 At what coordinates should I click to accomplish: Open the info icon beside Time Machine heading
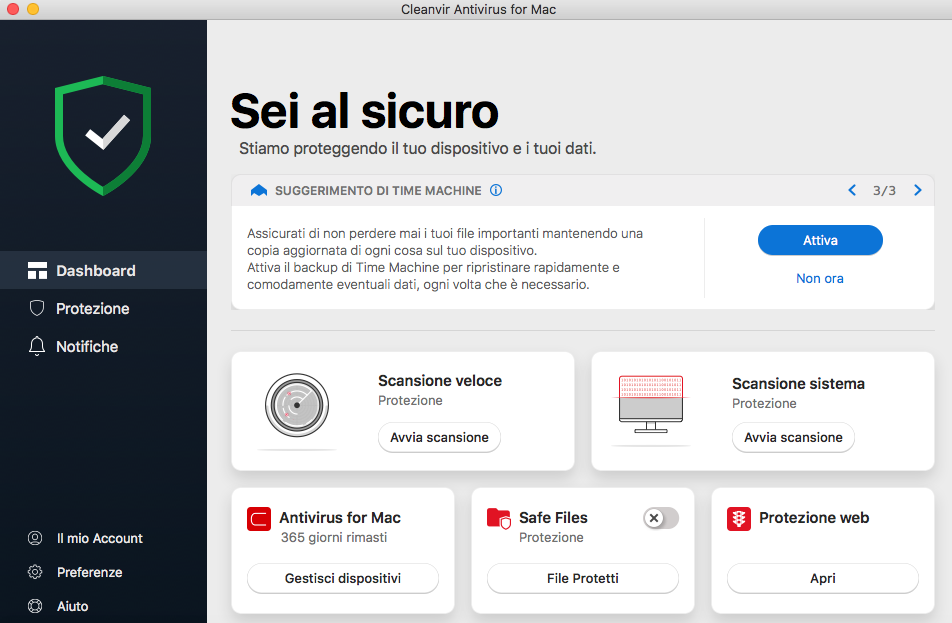(496, 191)
